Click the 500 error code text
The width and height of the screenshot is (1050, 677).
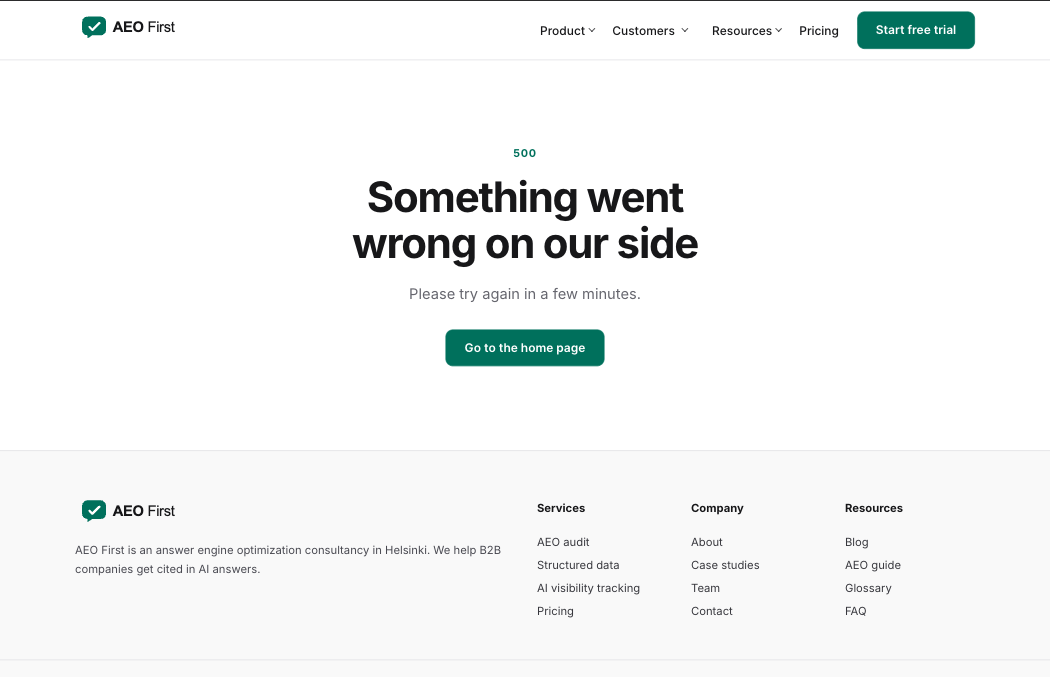click(x=525, y=153)
